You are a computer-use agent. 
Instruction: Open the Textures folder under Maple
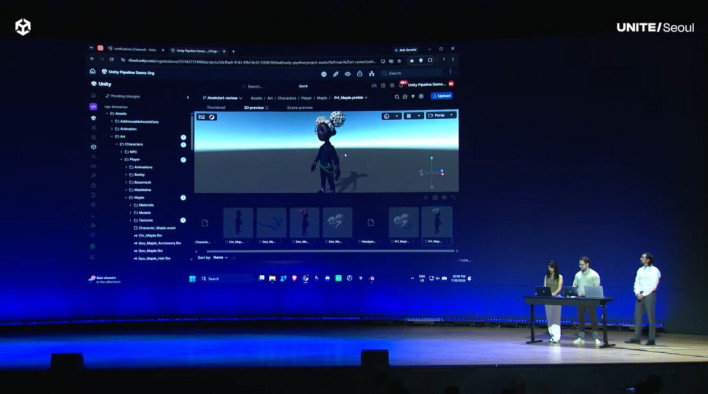tap(145, 220)
